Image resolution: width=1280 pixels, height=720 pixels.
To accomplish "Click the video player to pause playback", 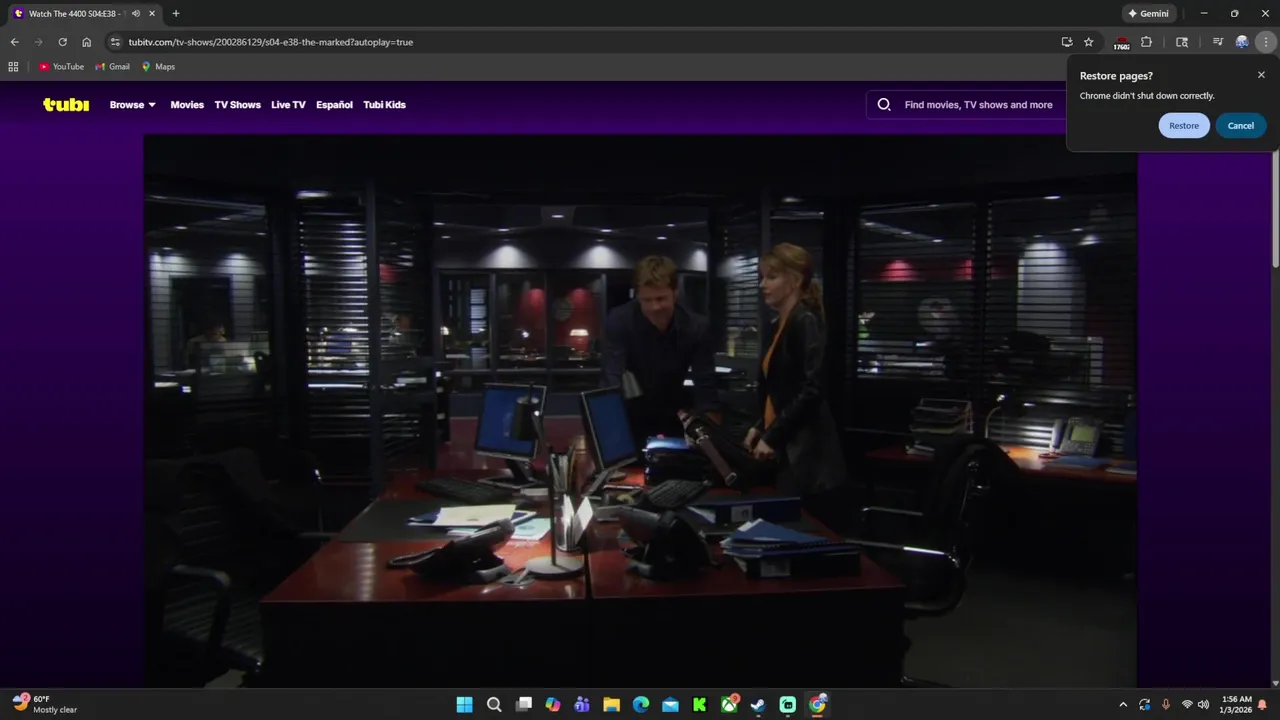I will pos(640,411).
